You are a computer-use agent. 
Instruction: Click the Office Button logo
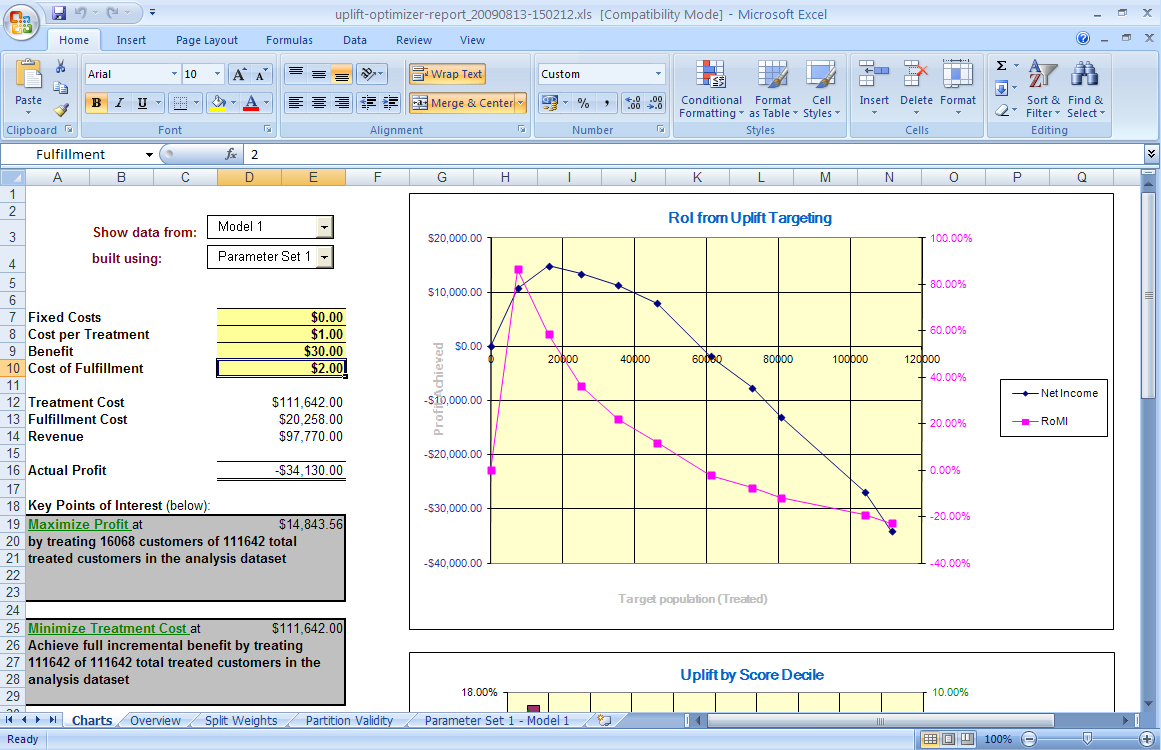click(x=21, y=21)
